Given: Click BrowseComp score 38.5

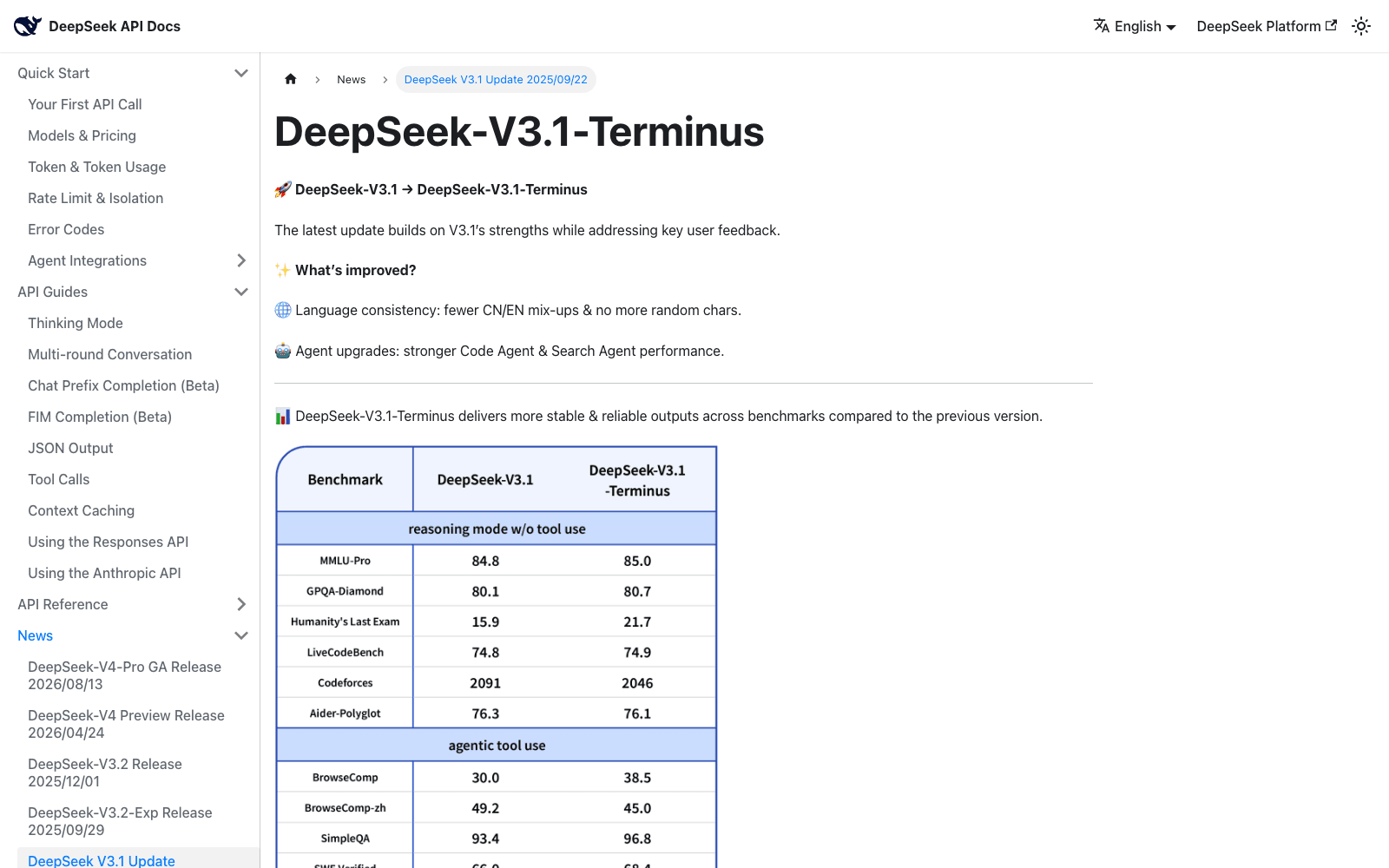Looking at the screenshot, I should 637,778.
